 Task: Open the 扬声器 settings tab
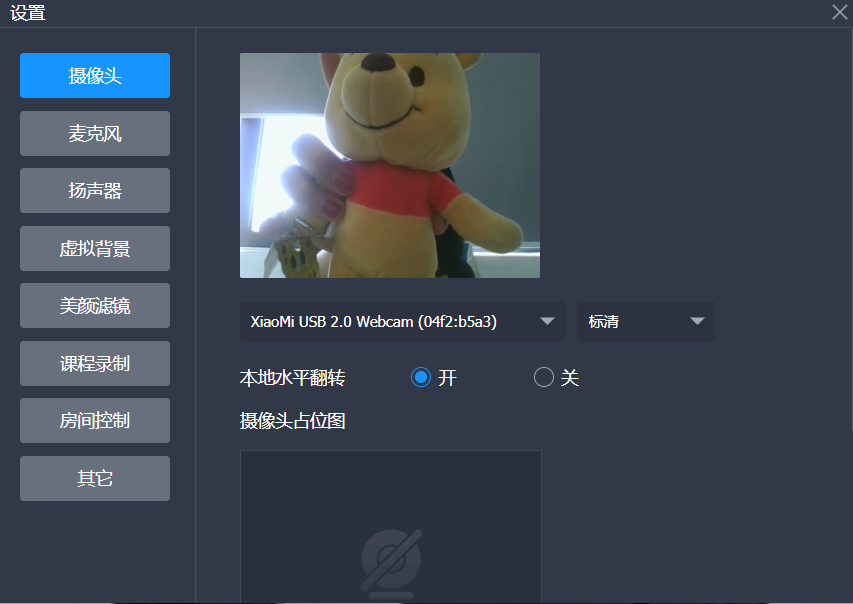pyautogui.click(x=95, y=190)
